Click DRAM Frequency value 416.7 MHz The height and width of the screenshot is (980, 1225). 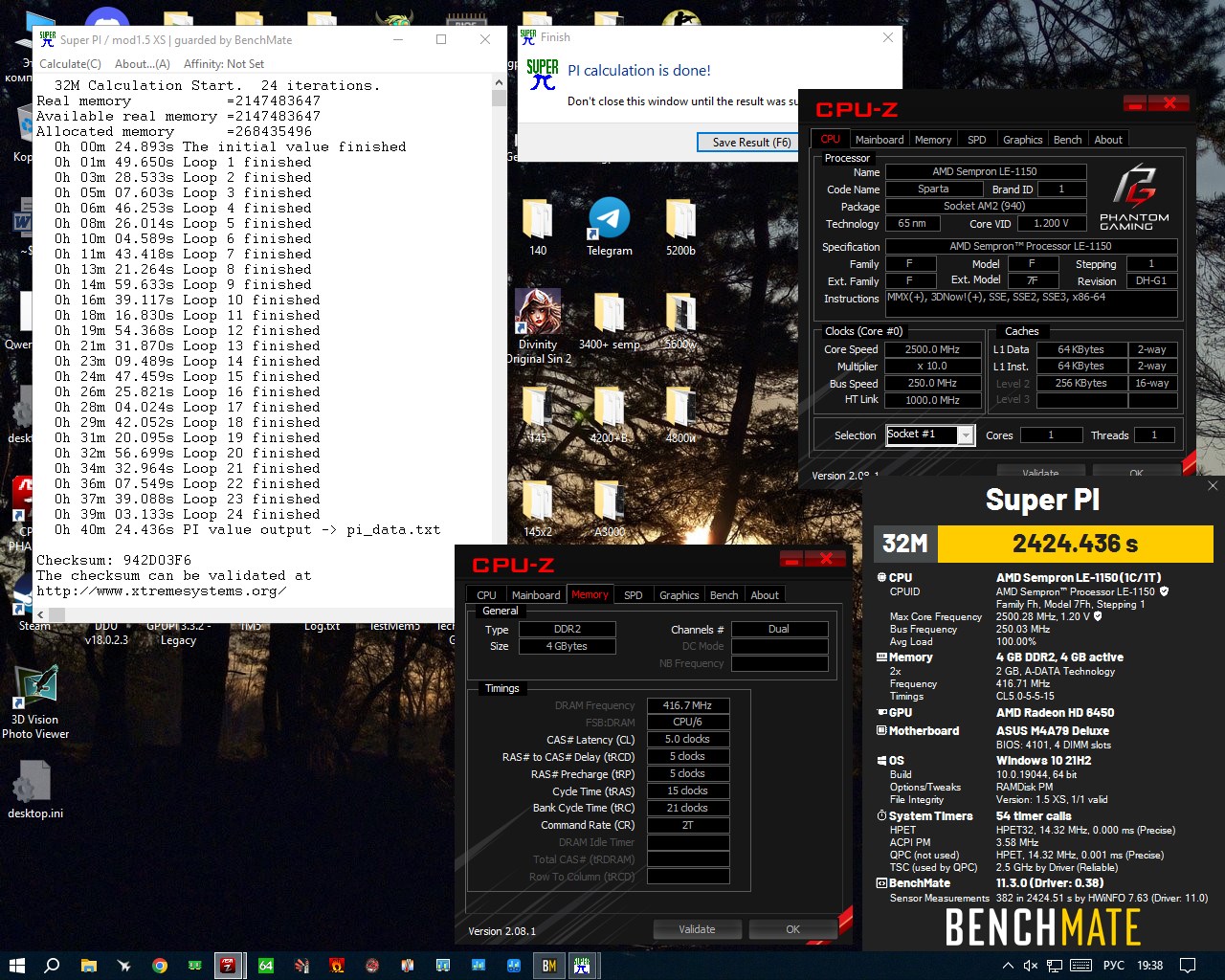pos(688,705)
